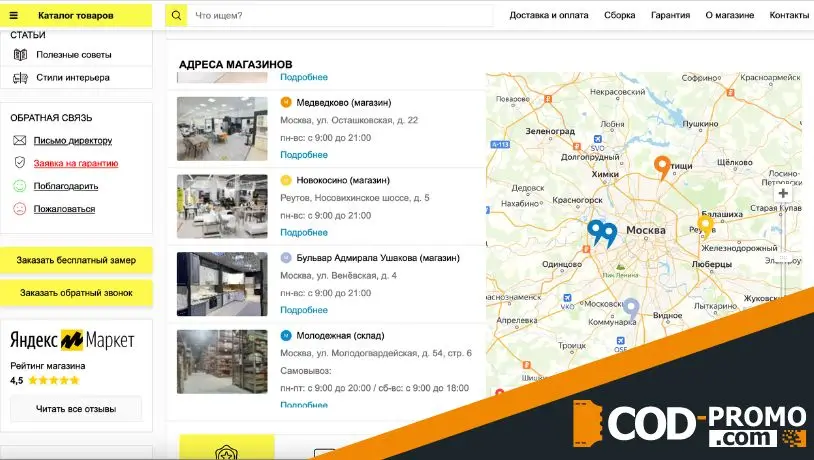
Task: Click the orange map pin near Мытищи
Action: pyautogui.click(x=661, y=166)
